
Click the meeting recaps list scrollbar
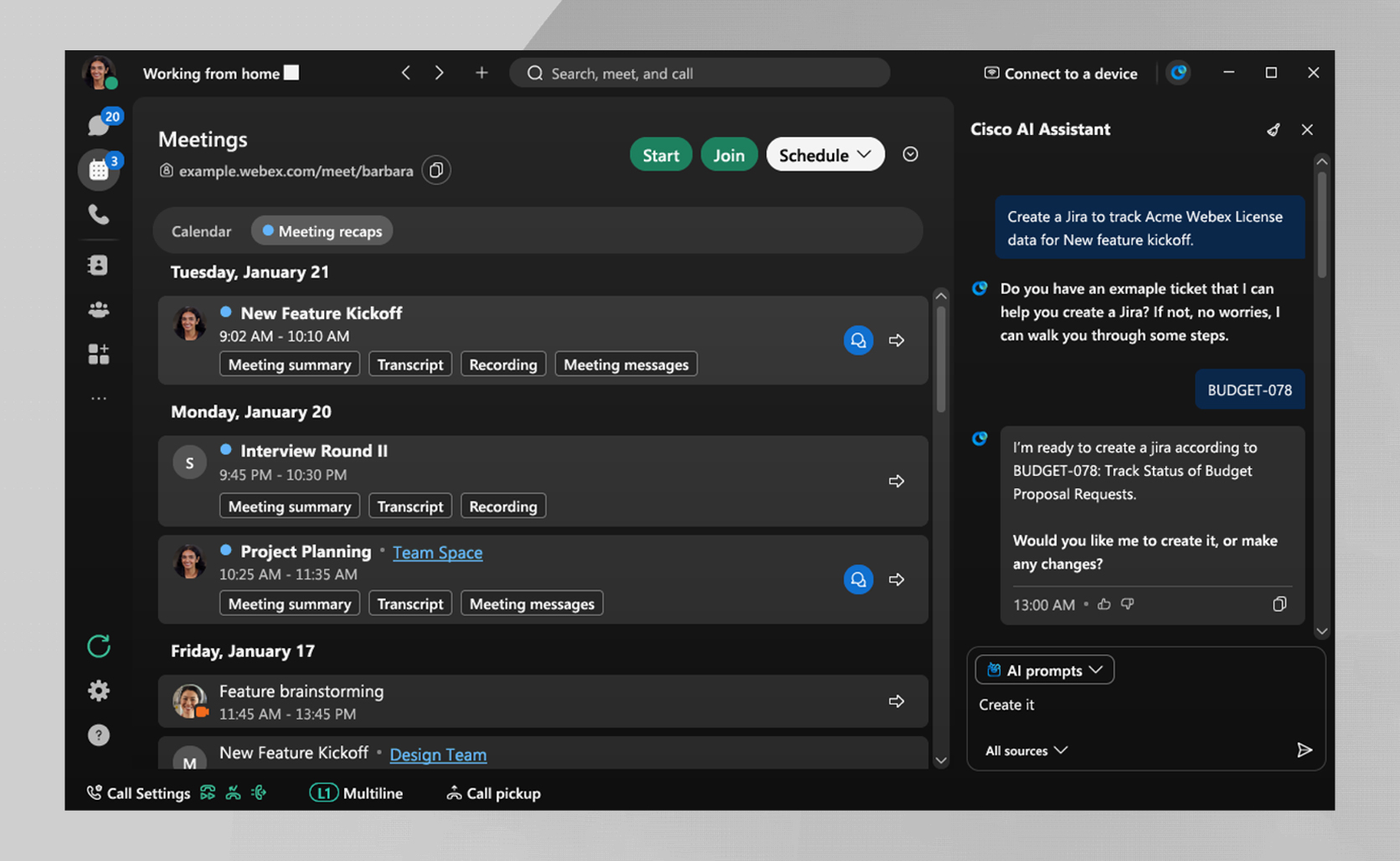click(x=941, y=360)
